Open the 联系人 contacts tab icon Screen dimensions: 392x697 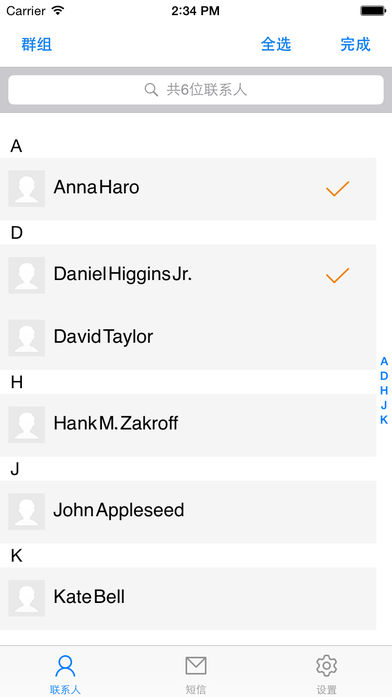[x=65, y=665]
